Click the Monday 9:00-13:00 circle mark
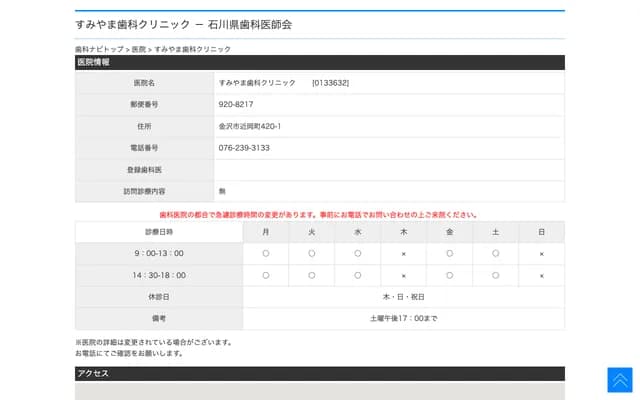The height and width of the screenshot is (400, 640). click(x=265, y=253)
